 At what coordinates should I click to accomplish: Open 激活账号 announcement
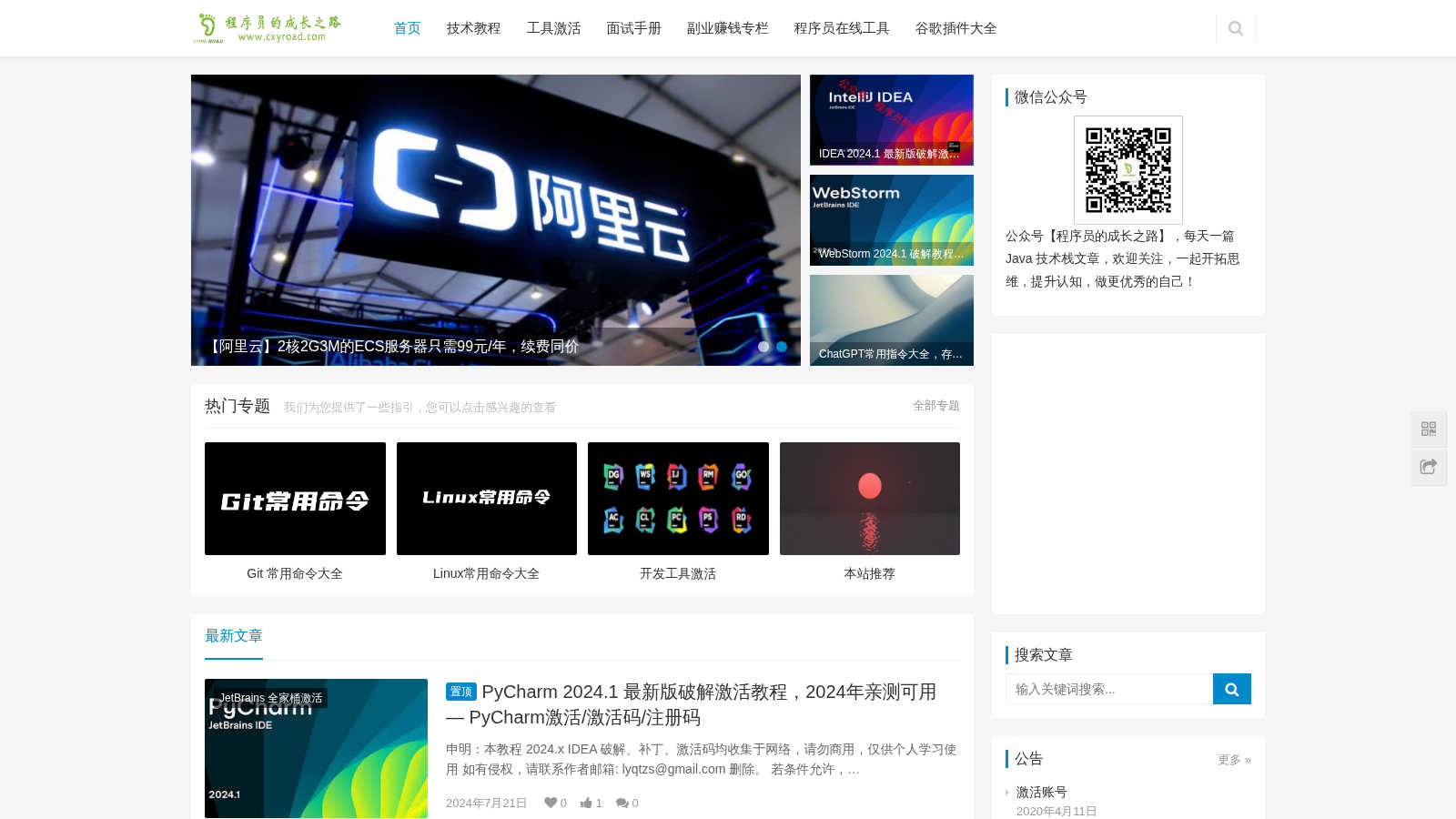pyautogui.click(x=1042, y=793)
